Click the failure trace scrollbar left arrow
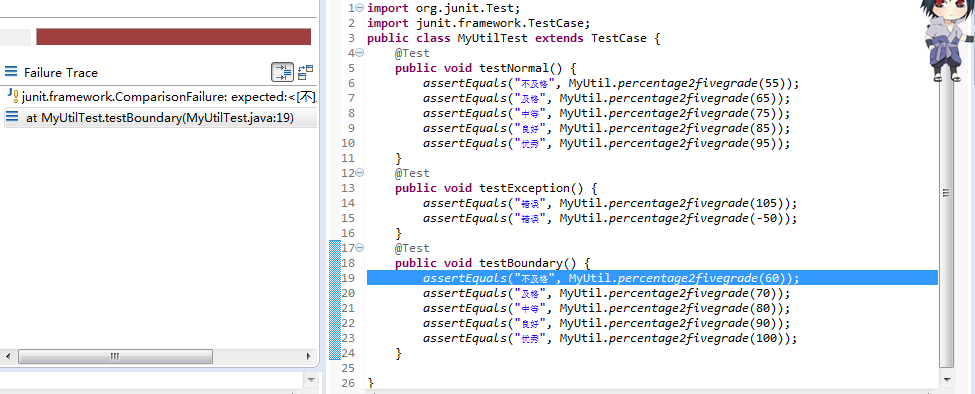Viewport: 975px width, 394px height. click(x=7, y=357)
